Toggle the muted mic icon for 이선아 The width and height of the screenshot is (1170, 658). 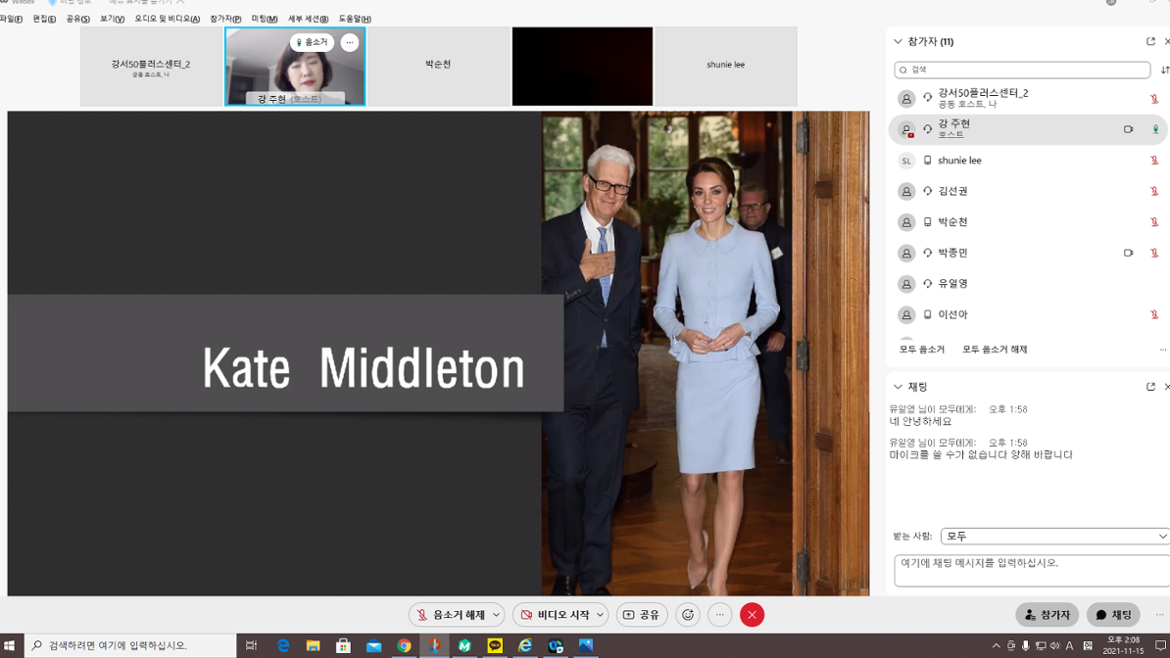coord(1154,314)
